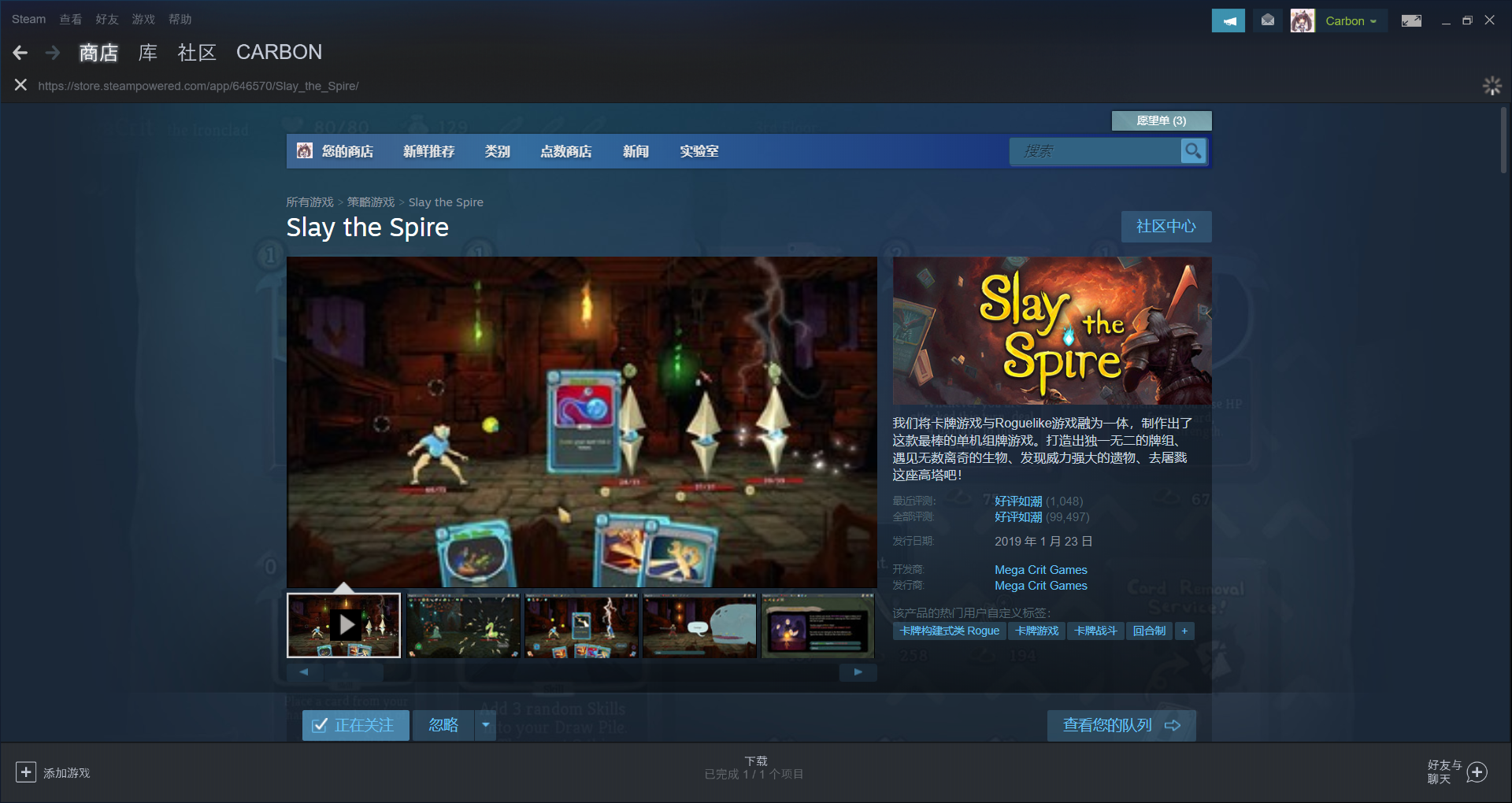Click the store search magnifier icon
The image size is (1512, 803).
pos(1193,151)
